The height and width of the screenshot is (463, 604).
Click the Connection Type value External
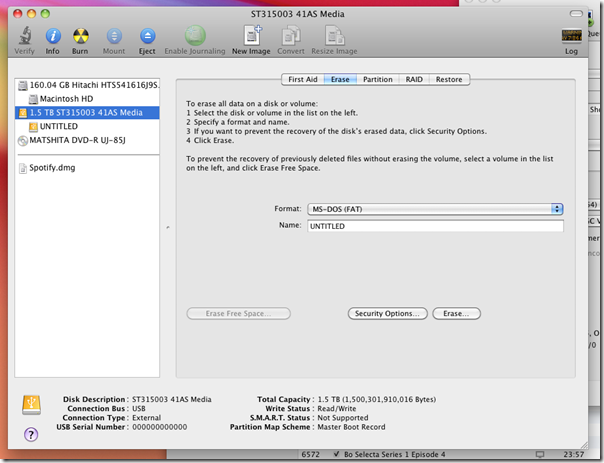[x=147, y=418]
